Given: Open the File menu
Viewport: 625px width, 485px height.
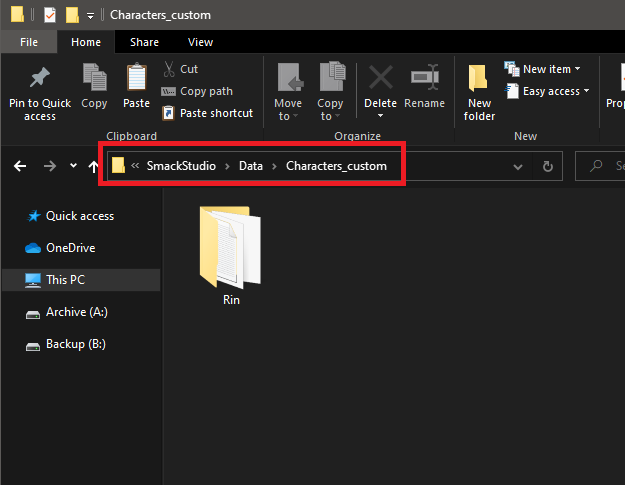Looking at the screenshot, I should pos(29,42).
